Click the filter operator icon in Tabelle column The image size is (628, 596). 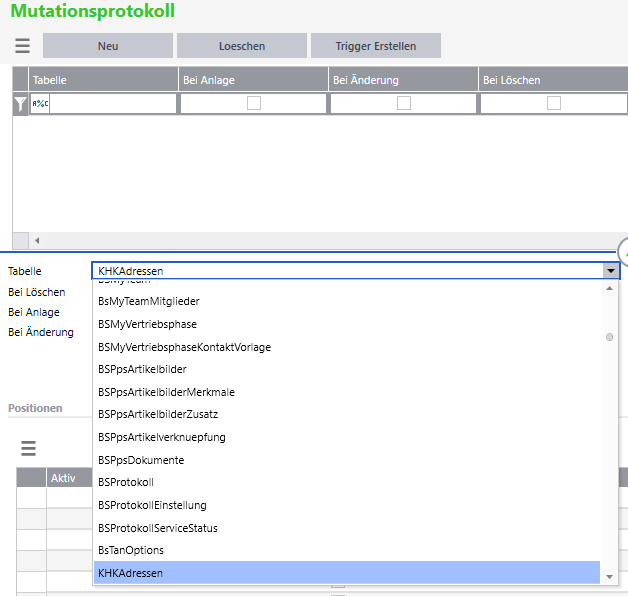(40, 104)
